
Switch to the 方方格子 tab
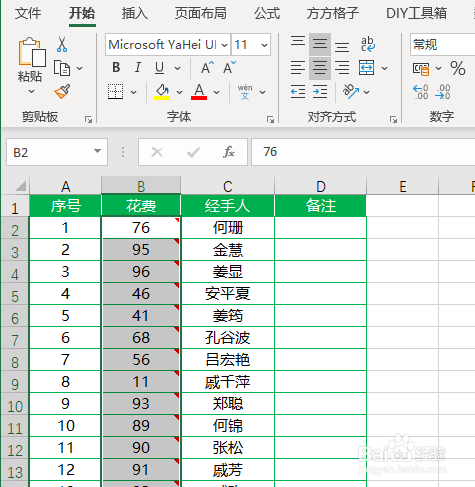pyautogui.click(x=333, y=13)
